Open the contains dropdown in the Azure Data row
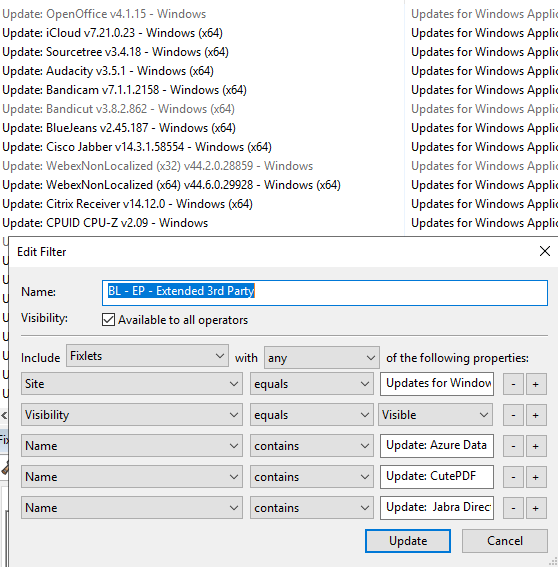The height and width of the screenshot is (567, 558). click(312, 446)
